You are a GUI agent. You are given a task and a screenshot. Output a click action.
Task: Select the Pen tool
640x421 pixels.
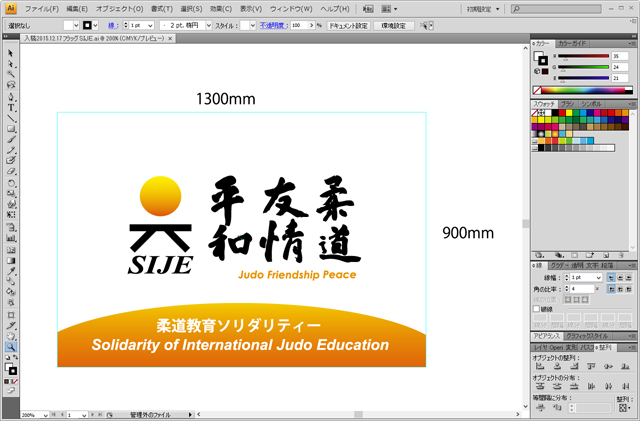click(x=11, y=97)
